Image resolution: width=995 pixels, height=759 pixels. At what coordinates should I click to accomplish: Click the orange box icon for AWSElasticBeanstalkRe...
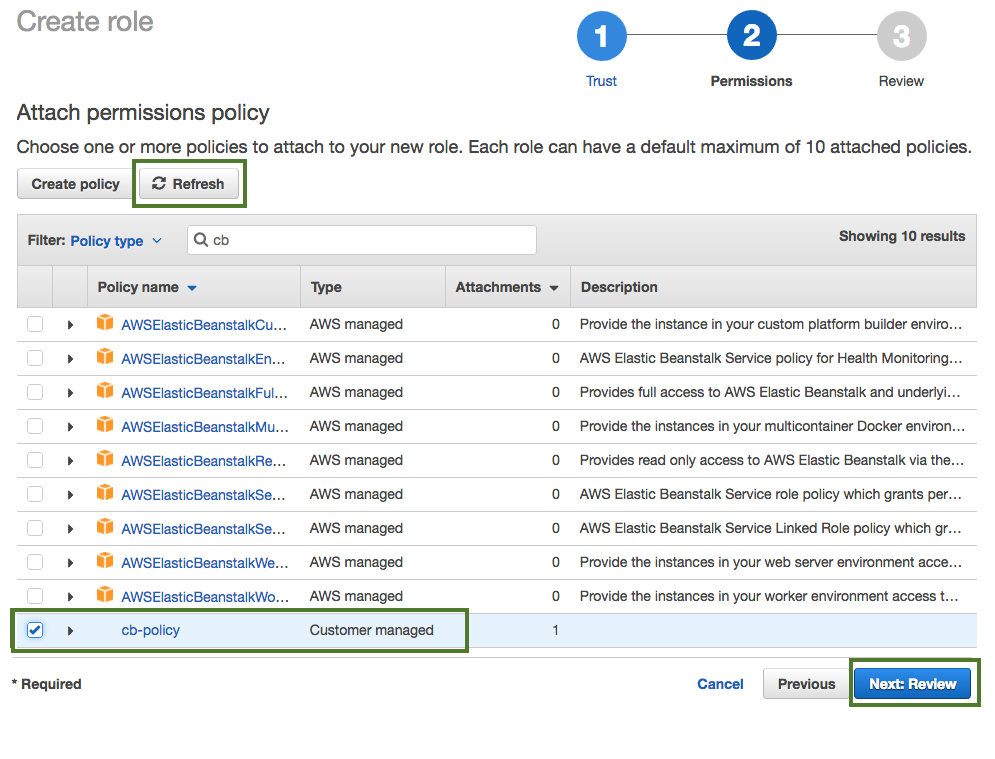(x=105, y=459)
